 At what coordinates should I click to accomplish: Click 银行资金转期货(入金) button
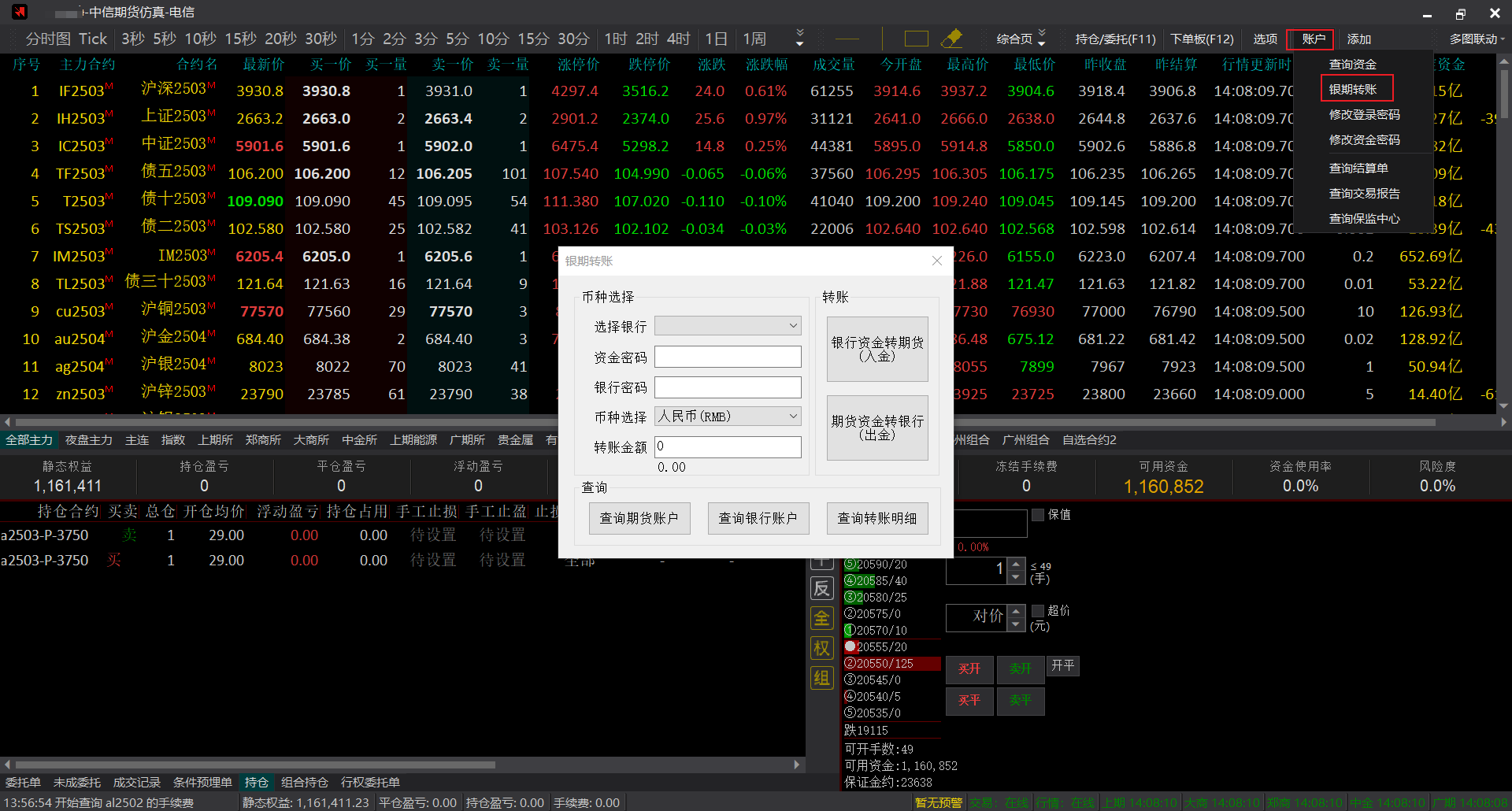pyautogui.click(x=877, y=349)
